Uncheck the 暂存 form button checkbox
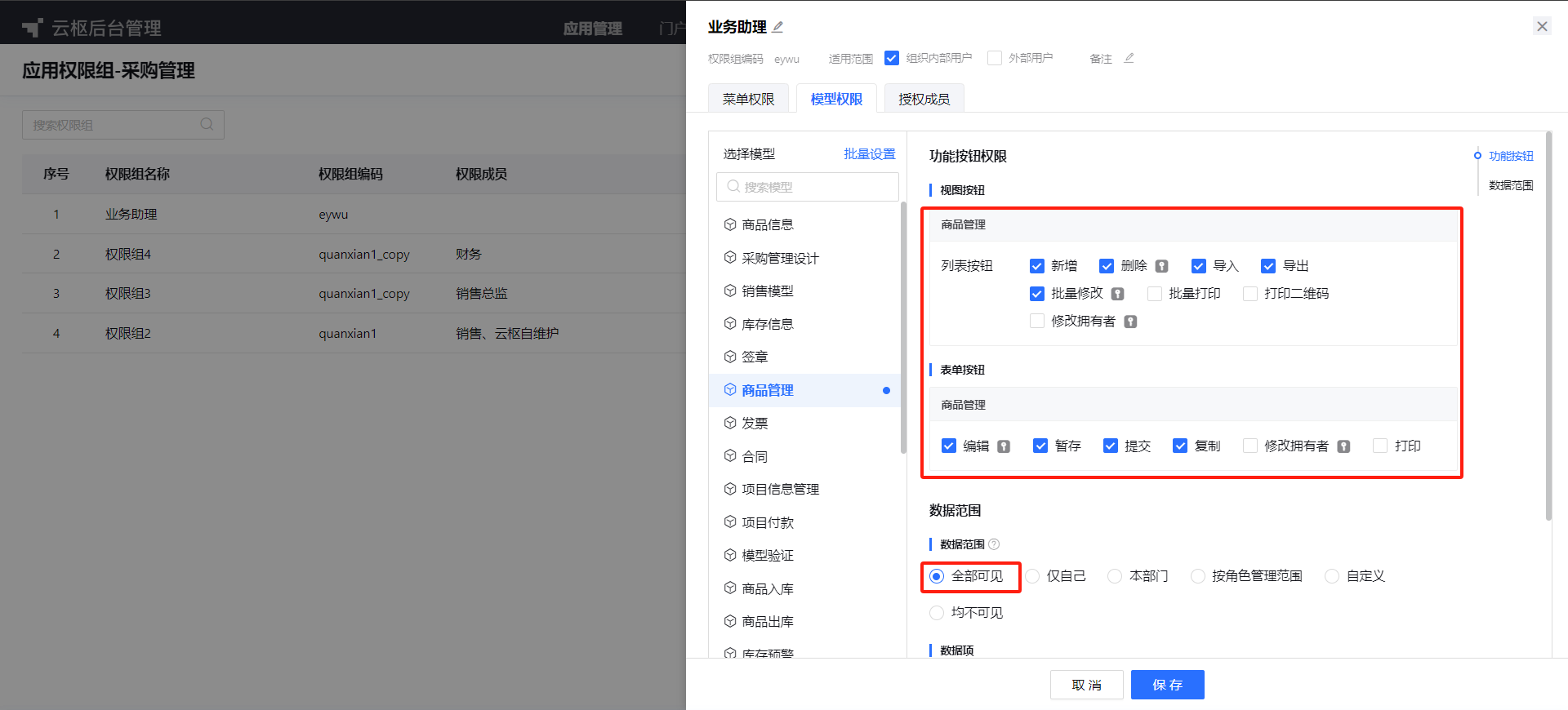The image size is (1568, 710). (1040, 446)
